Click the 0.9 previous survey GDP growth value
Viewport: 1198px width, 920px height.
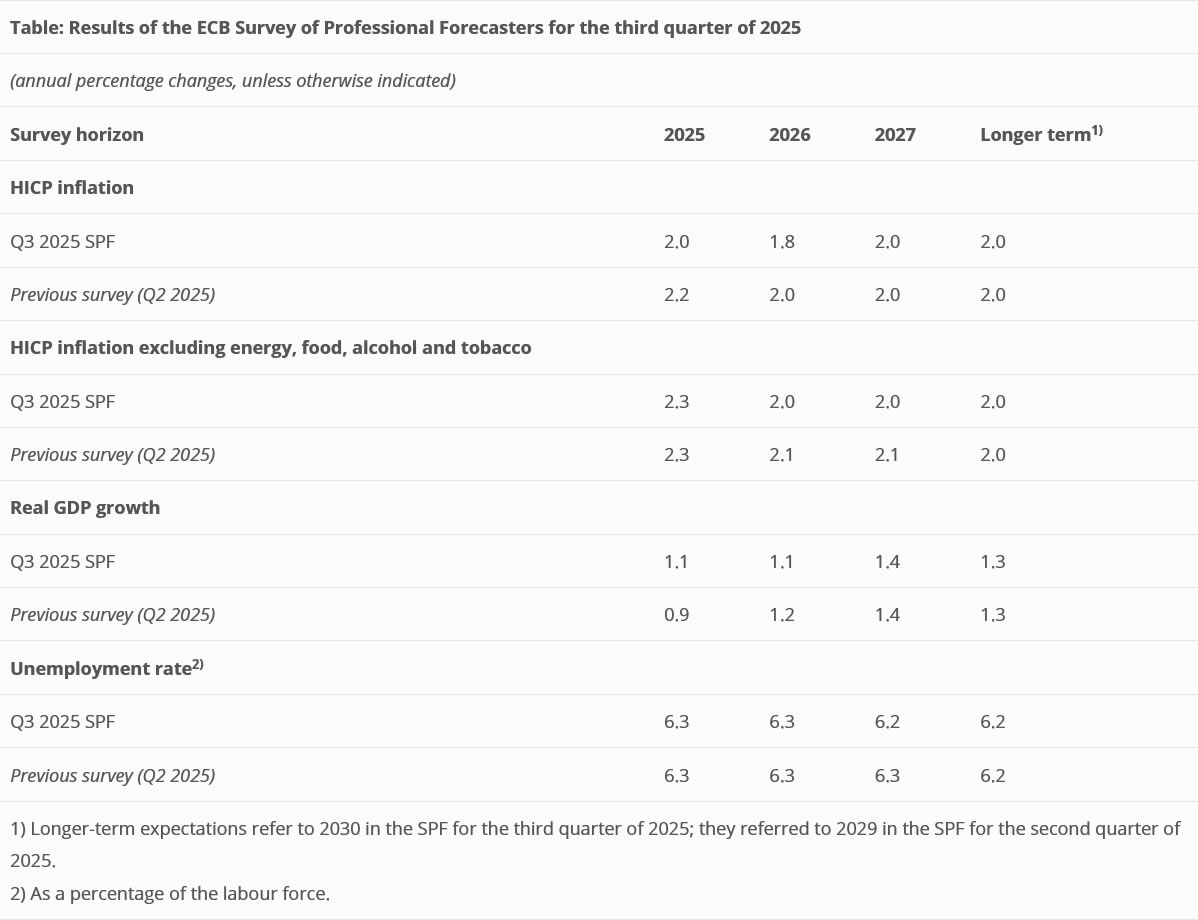point(676,615)
